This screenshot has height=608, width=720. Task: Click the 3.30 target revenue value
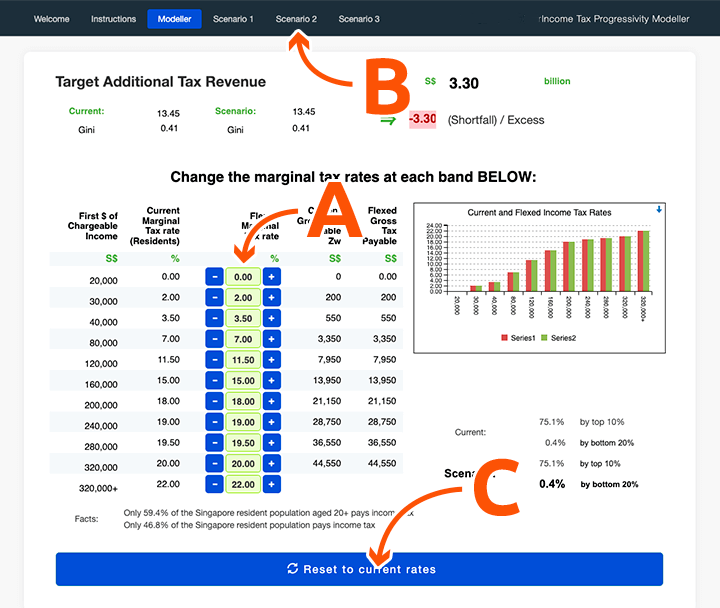point(464,84)
